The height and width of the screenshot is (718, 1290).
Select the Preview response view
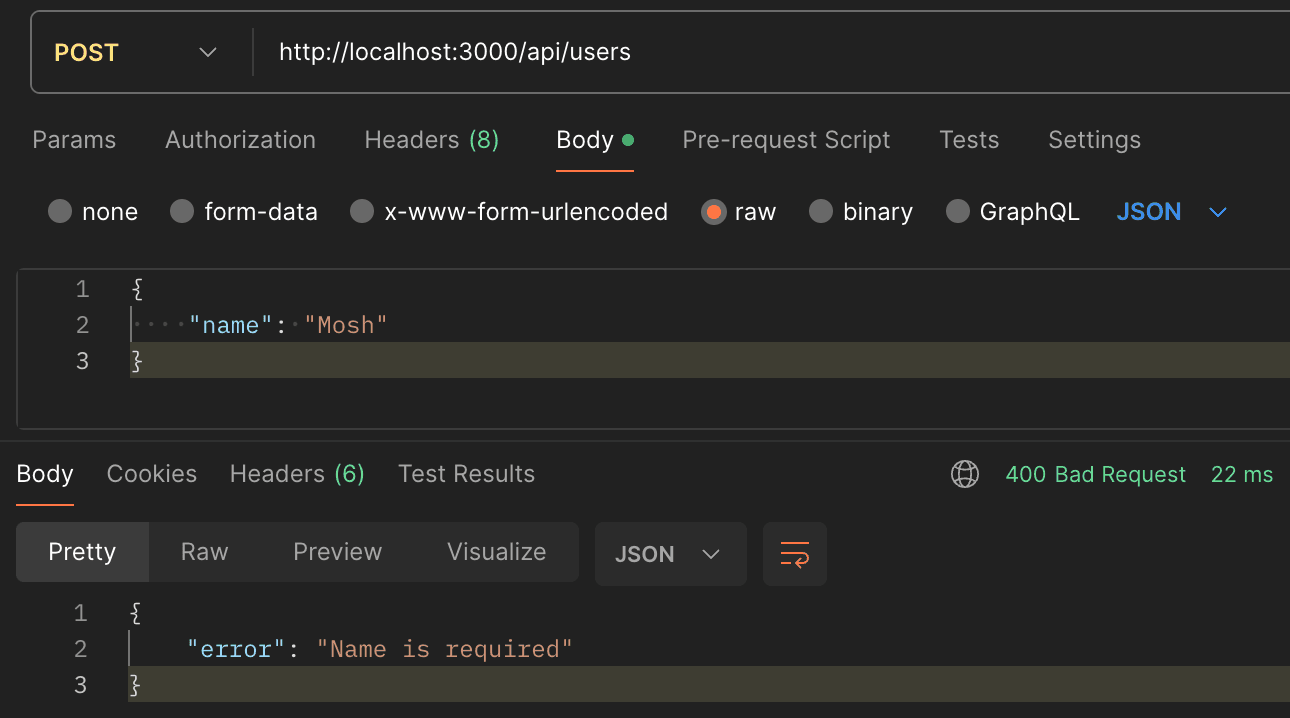tap(337, 552)
